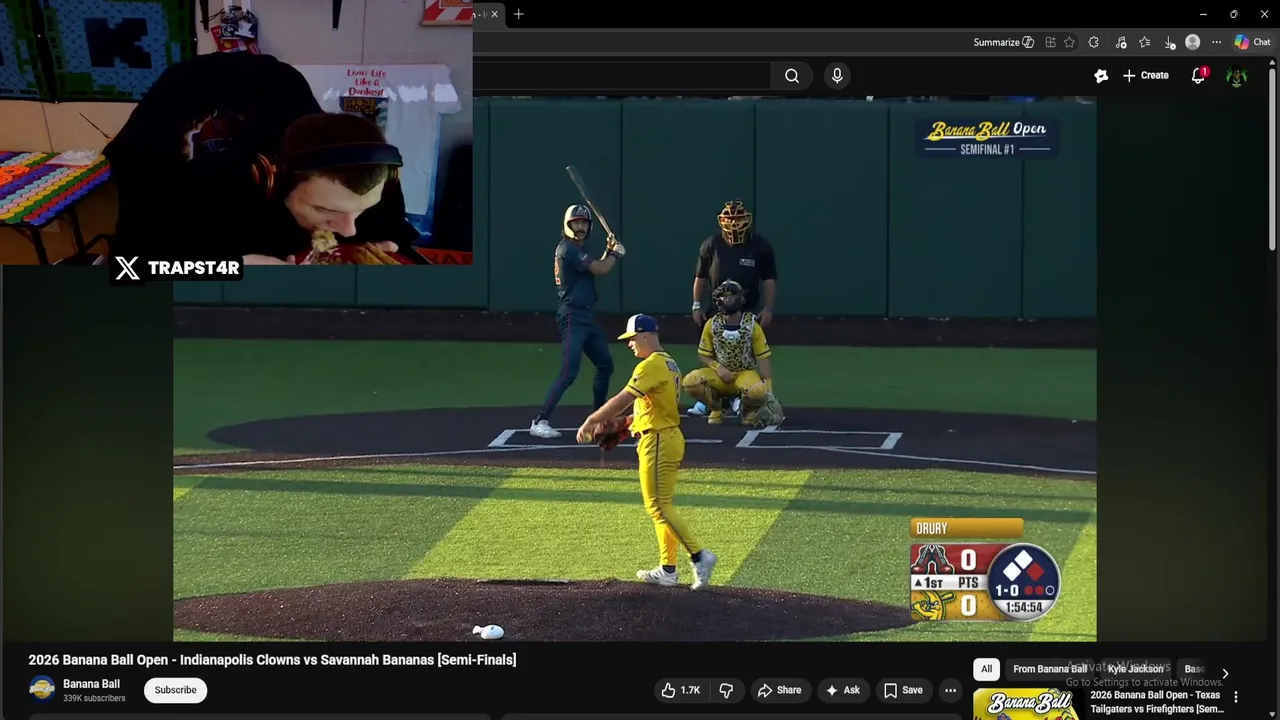This screenshot has width=1280, height=720.
Task: Open Texas Tailgaters vs Firefighters title
Action: pyautogui.click(x=1157, y=702)
